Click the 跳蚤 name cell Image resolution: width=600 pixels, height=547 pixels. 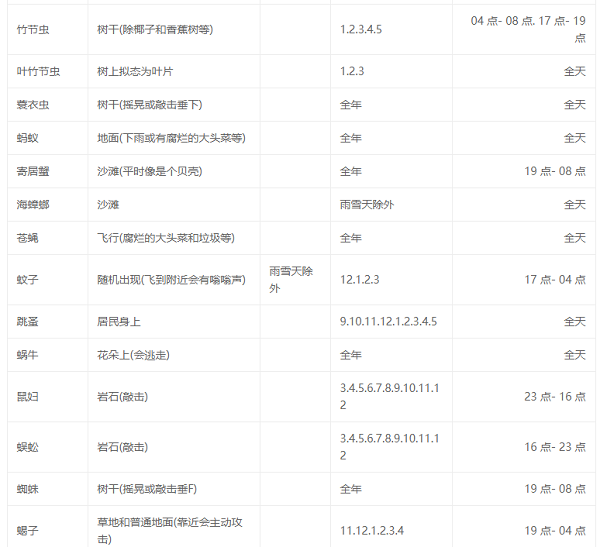click(28, 321)
